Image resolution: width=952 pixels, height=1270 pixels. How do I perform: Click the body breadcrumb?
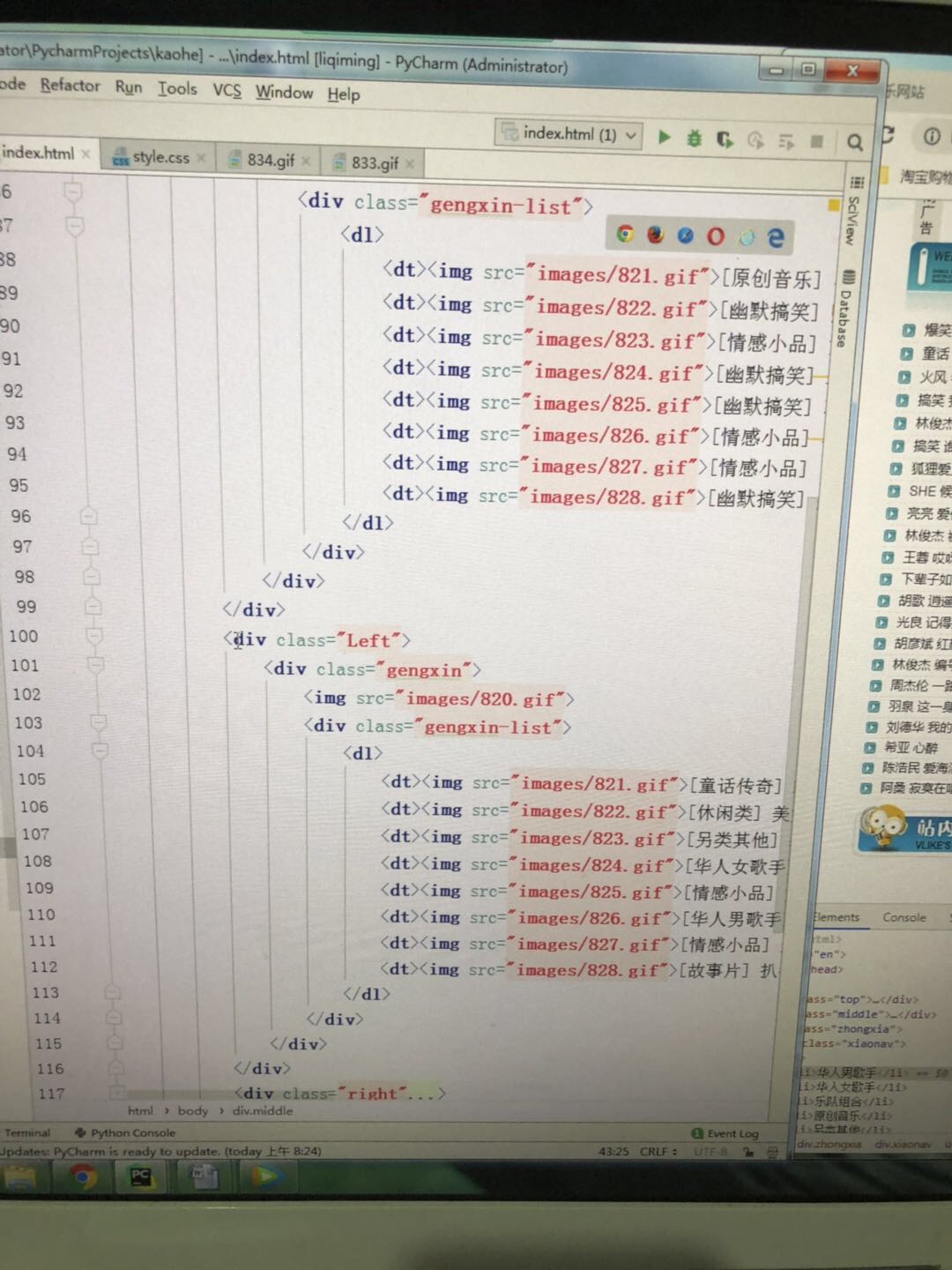[x=193, y=1111]
